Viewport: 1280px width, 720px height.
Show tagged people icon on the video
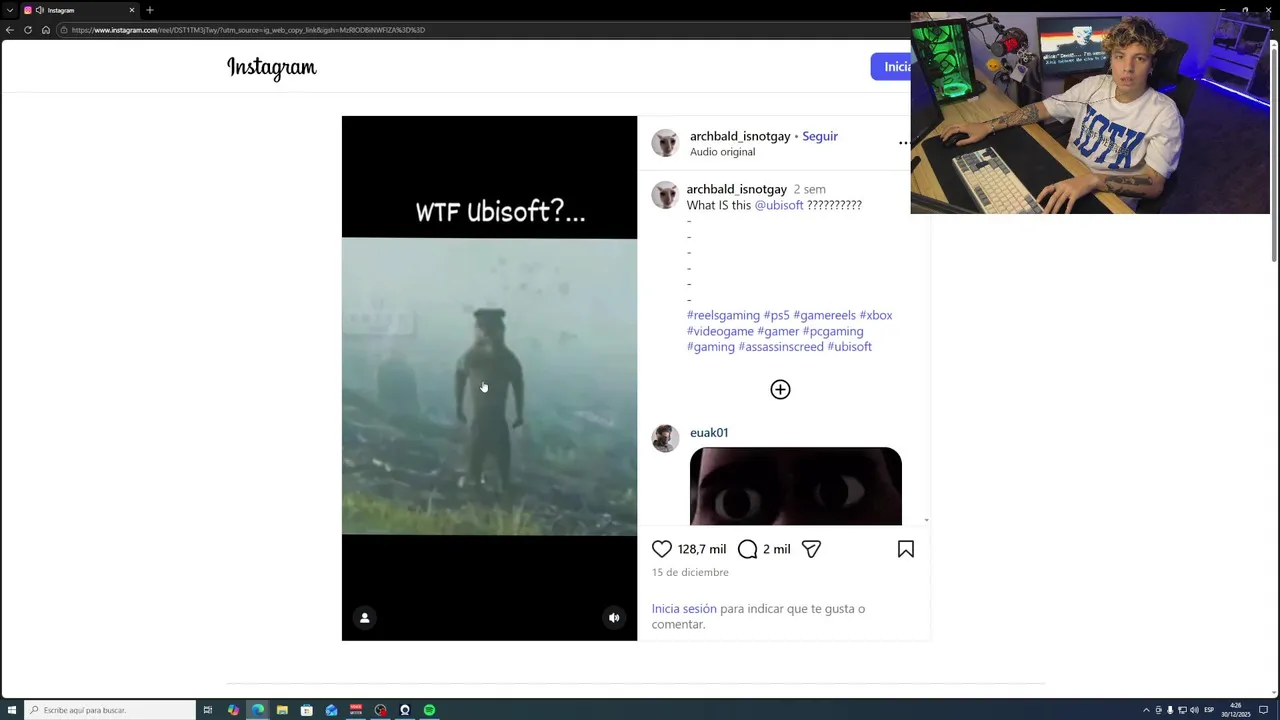pos(365,618)
